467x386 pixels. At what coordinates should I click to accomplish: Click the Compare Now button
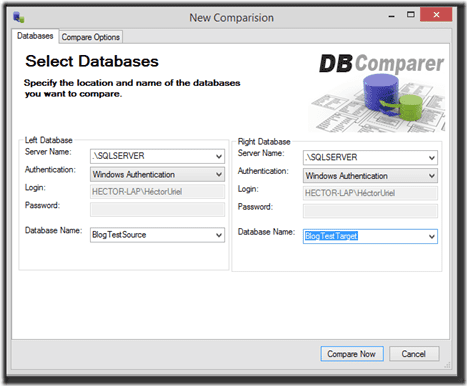coord(352,354)
